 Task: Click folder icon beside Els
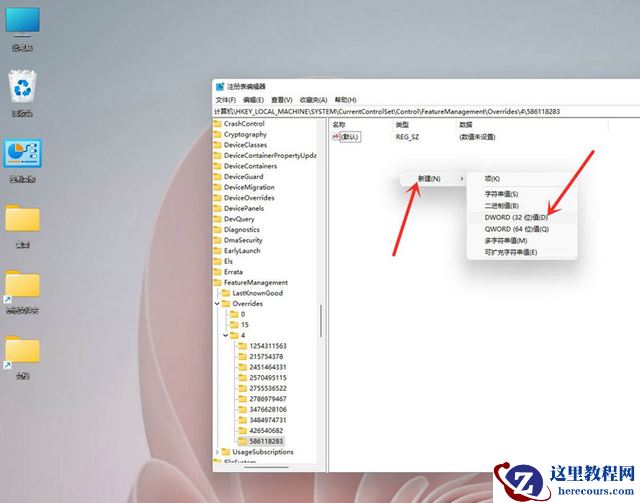click(218, 261)
